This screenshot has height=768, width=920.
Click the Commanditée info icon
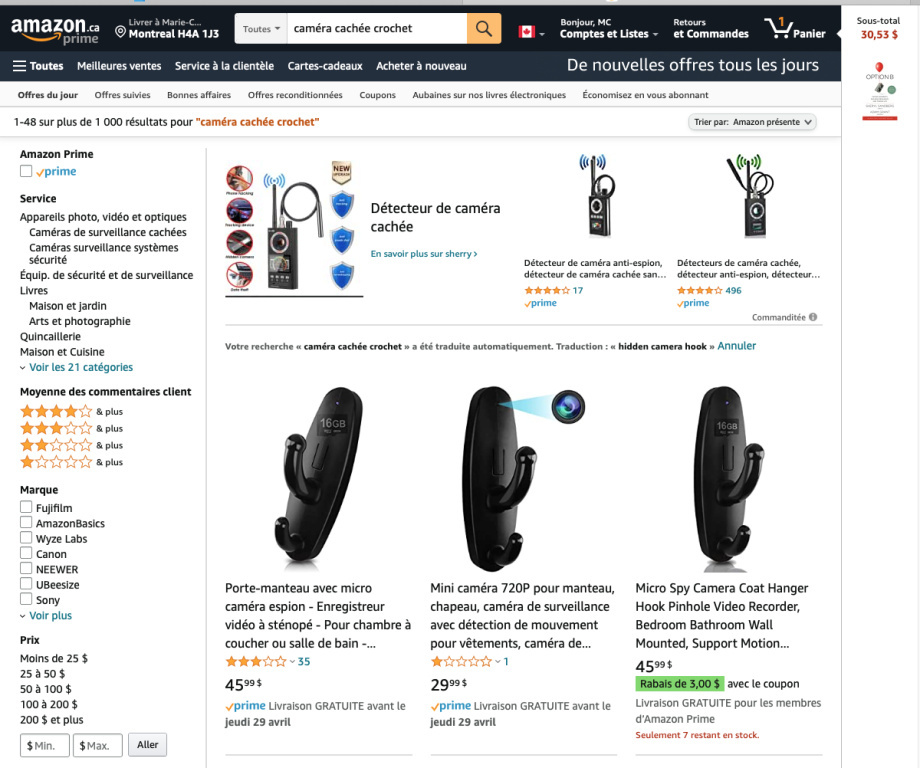point(813,317)
